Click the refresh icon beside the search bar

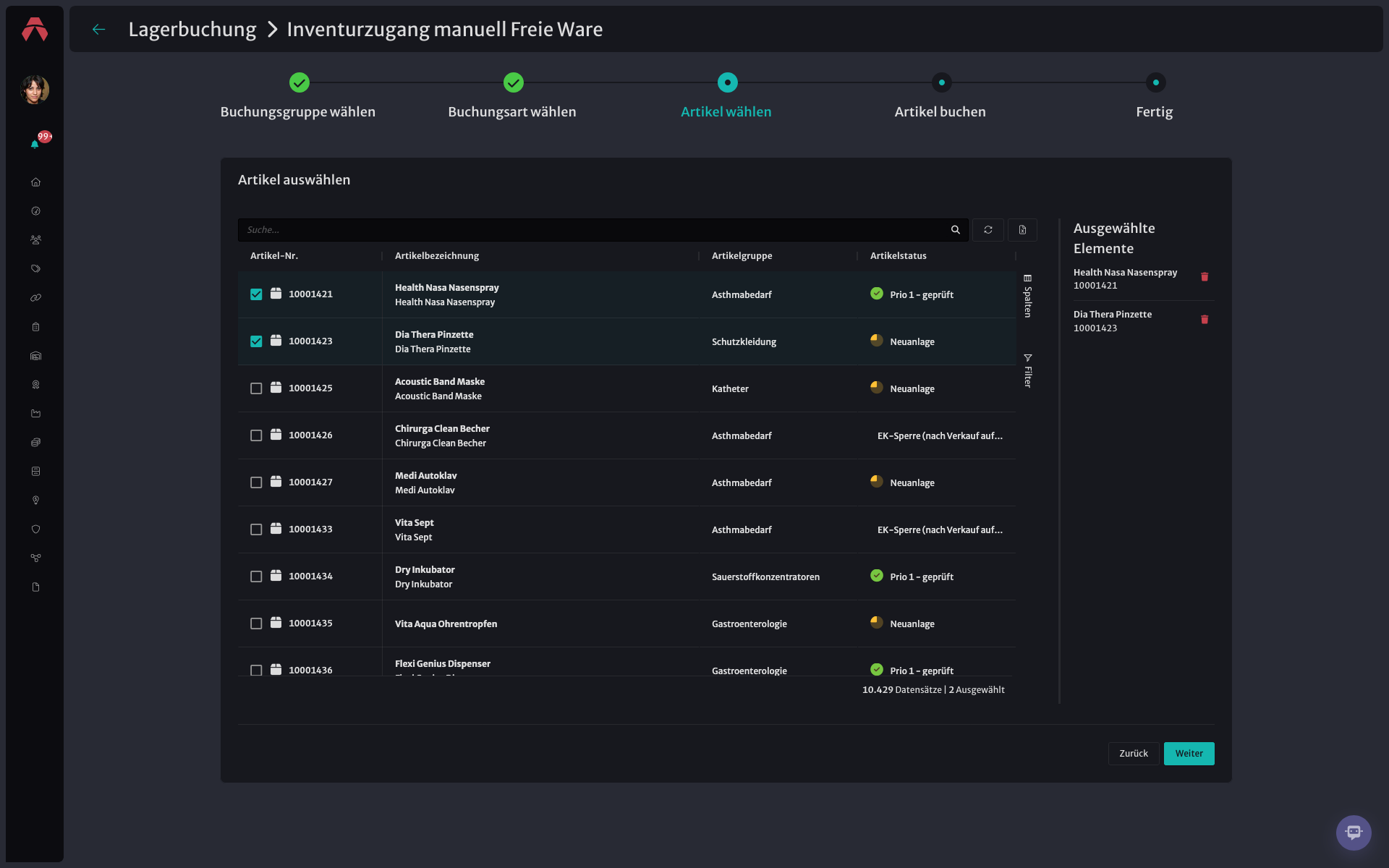tap(987, 230)
